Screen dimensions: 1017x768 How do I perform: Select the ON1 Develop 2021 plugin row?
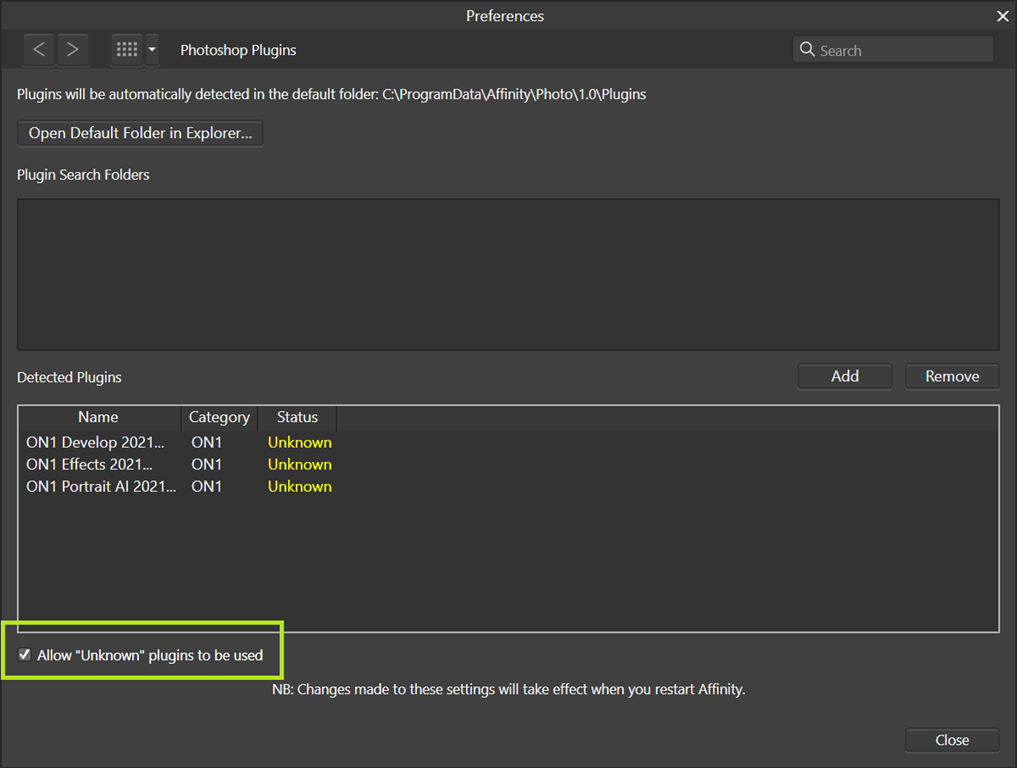pos(100,442)
